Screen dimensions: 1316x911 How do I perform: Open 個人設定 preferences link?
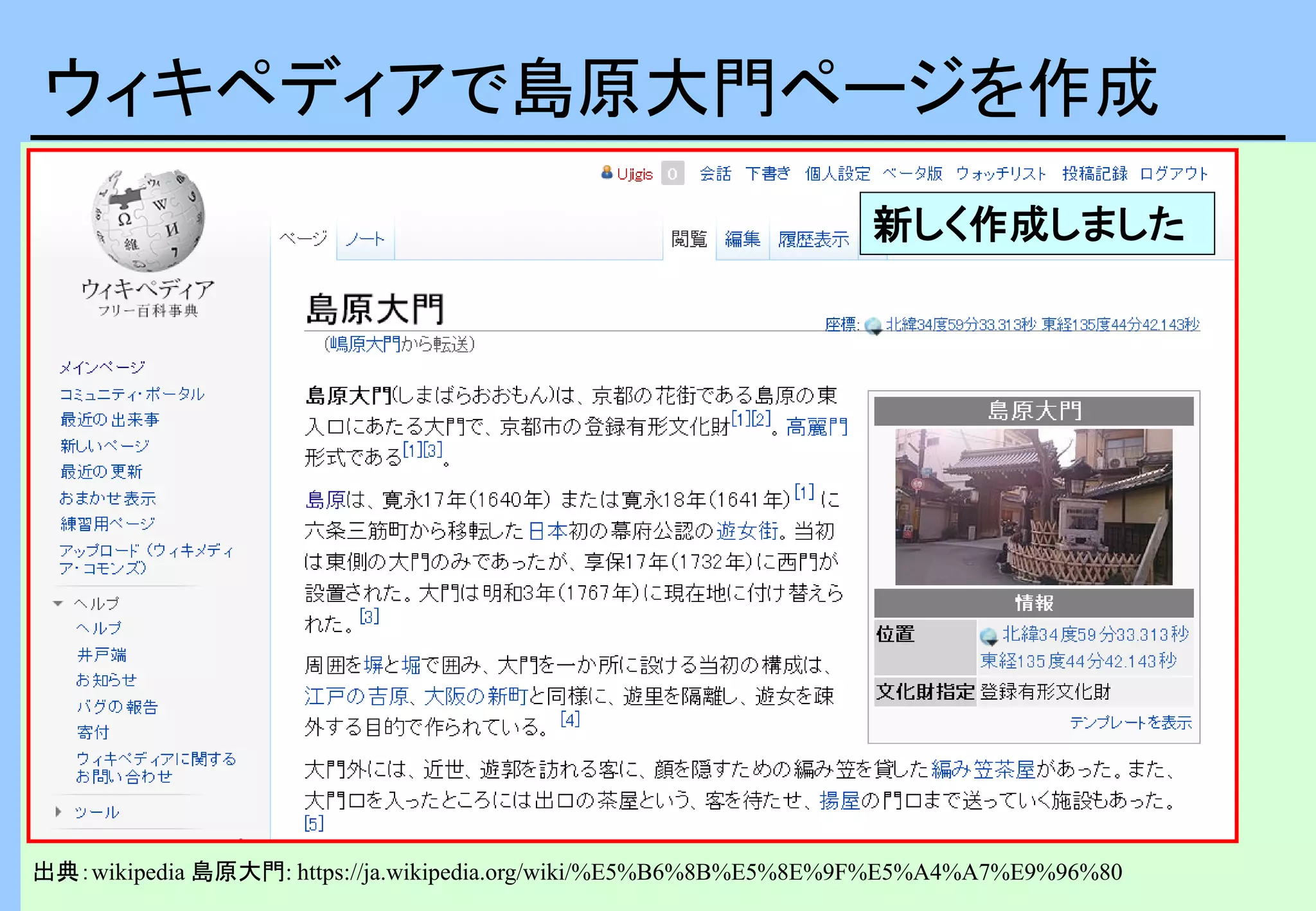click(838, 173)
